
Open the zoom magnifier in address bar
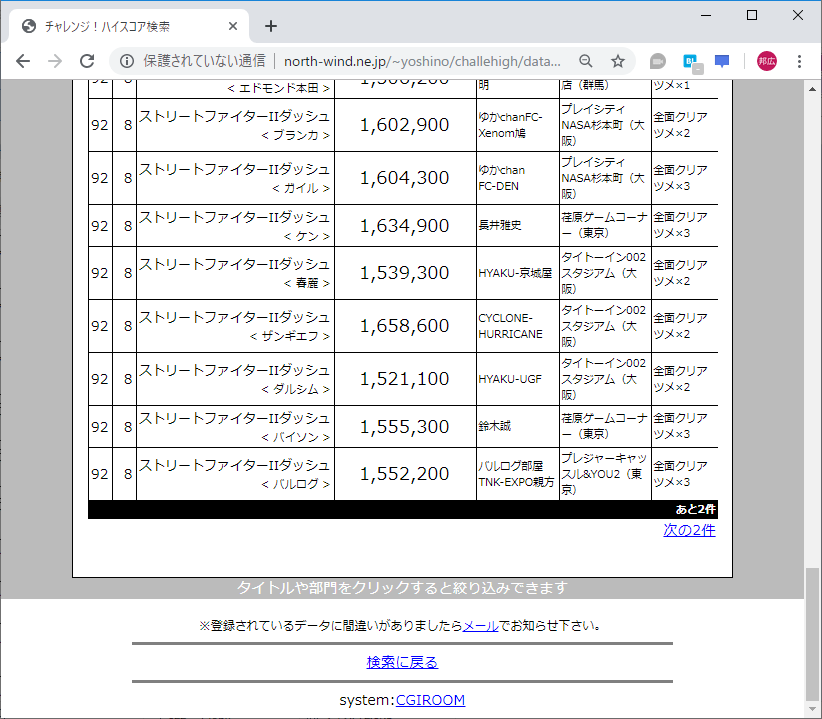click(586, 61)
